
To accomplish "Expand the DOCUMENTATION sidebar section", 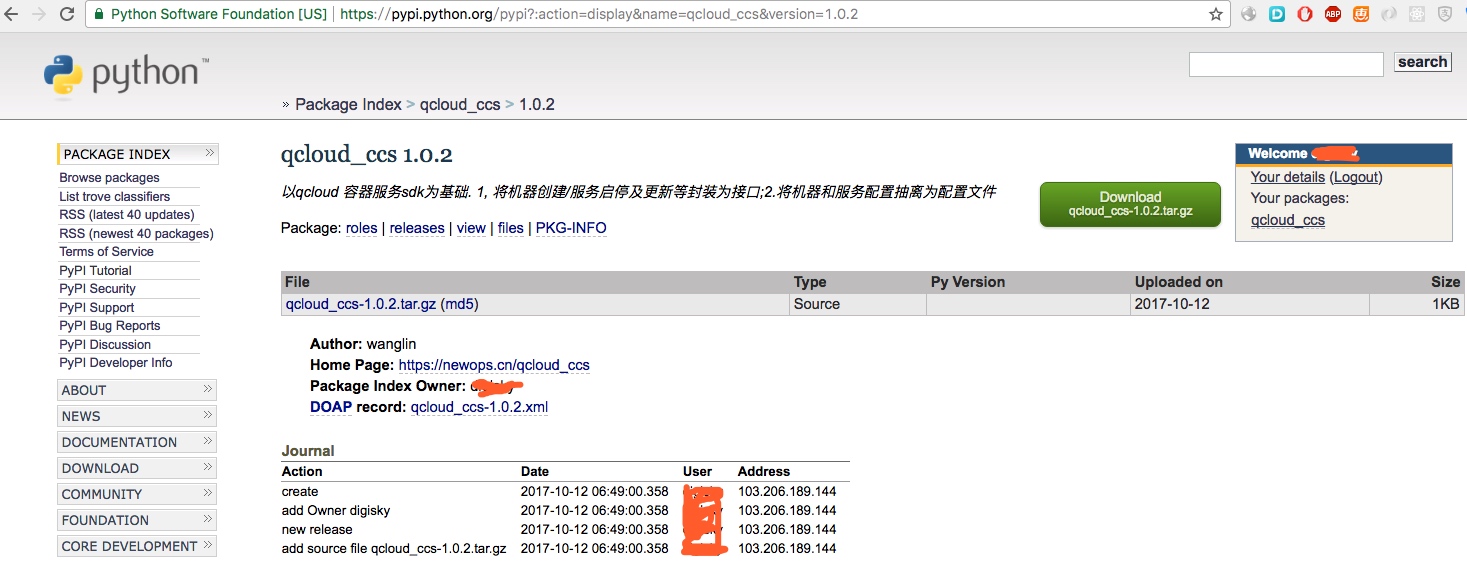I will click(x=137, y=442).
